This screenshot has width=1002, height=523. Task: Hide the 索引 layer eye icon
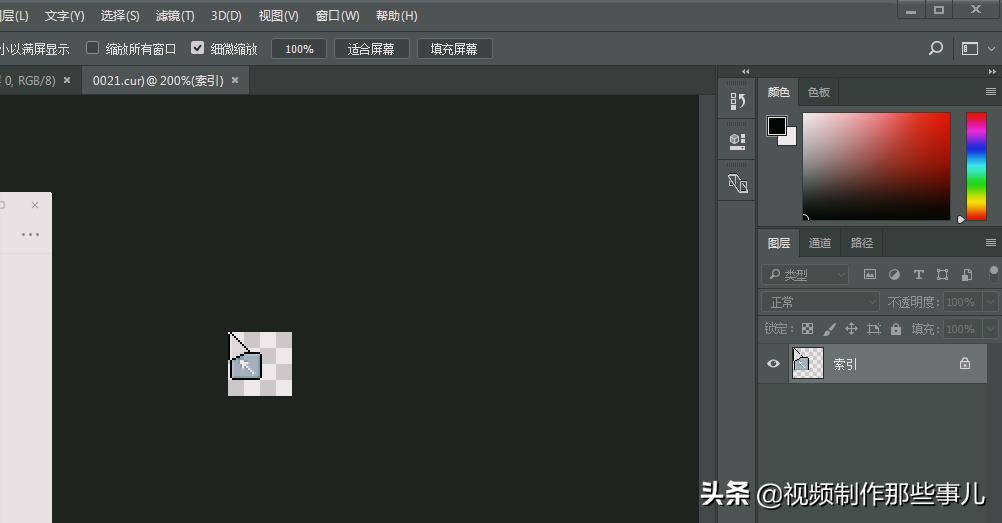(x=773, y=363)
